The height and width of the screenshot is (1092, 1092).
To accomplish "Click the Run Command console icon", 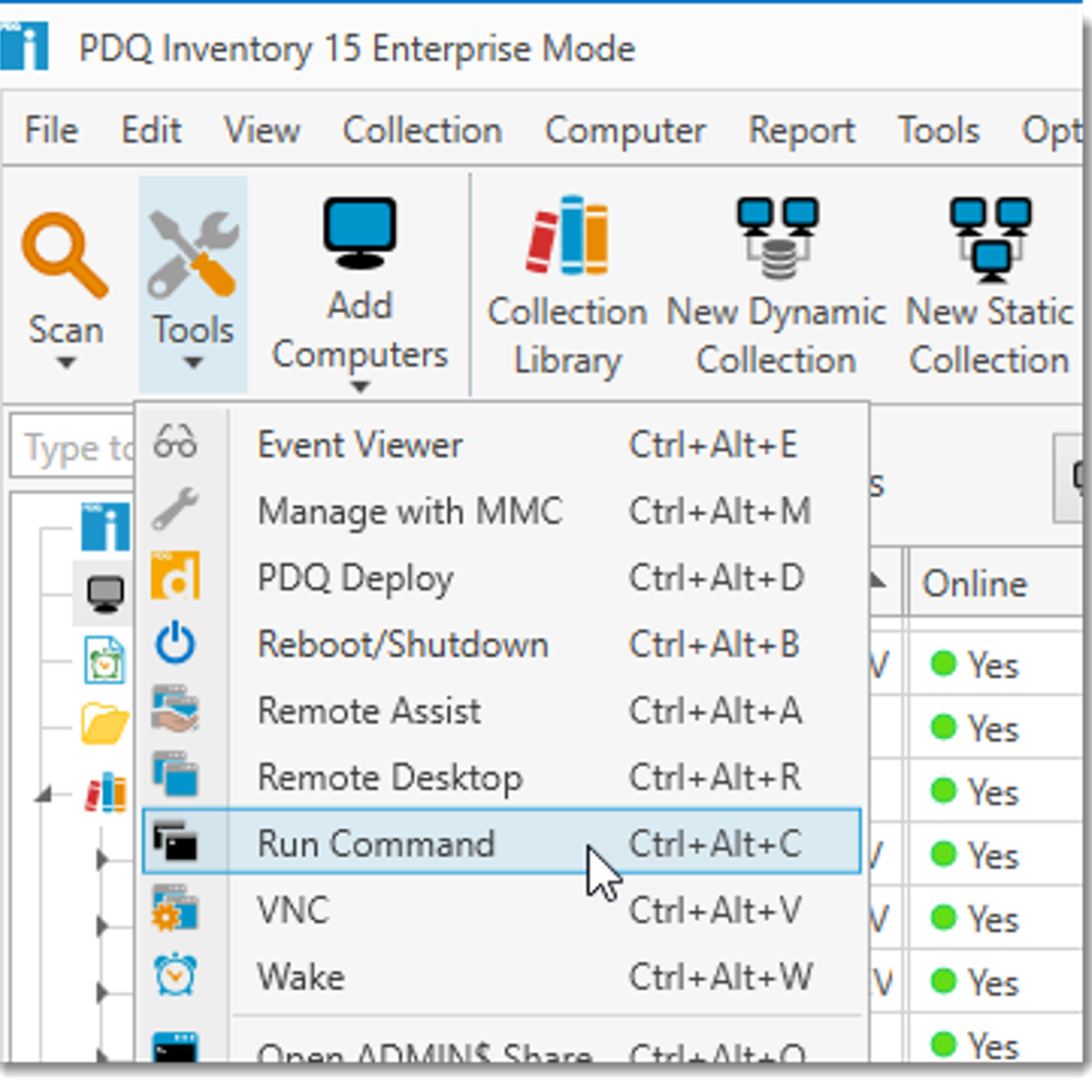I will (x=175, y=843).
